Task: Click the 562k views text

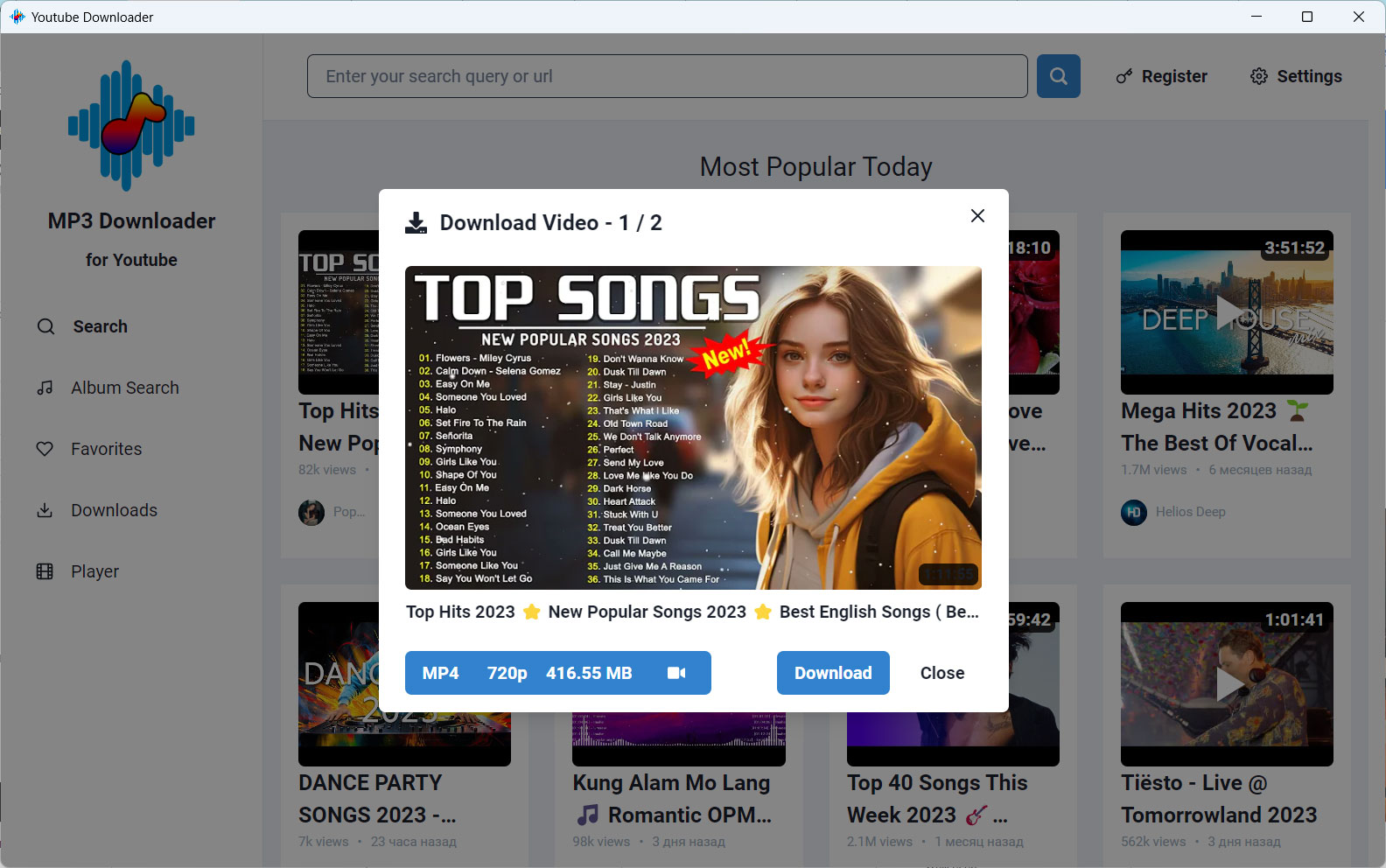Action: click(1153, 842)
